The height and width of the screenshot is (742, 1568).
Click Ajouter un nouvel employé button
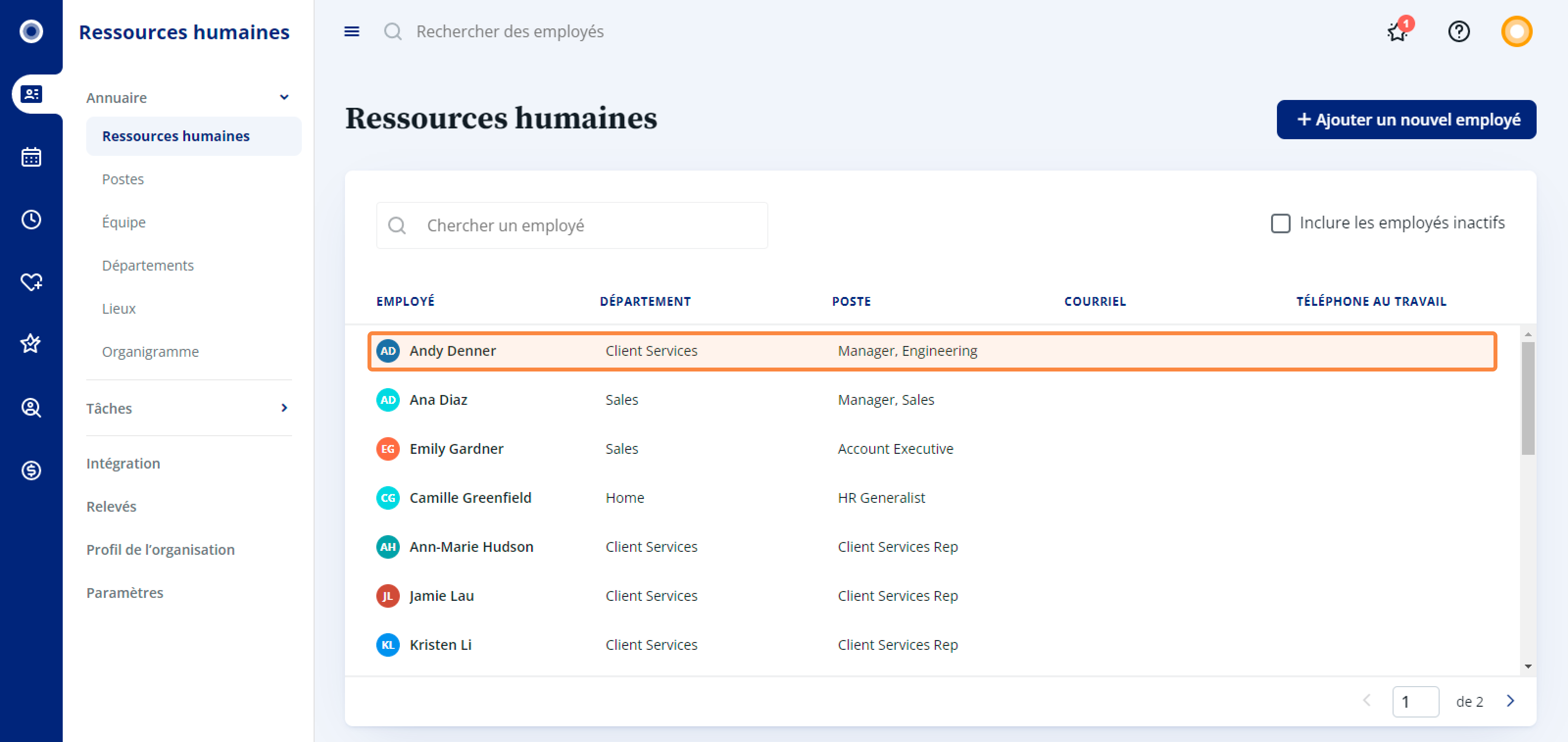pyautogui.click(x=1406, y=119)
